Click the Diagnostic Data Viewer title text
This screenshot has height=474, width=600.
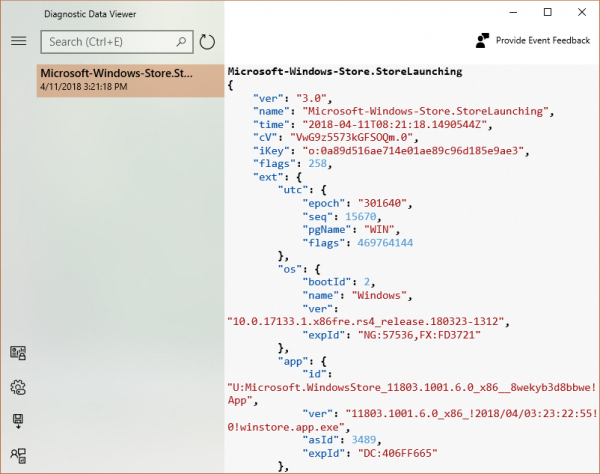click(x=90, y=14)
